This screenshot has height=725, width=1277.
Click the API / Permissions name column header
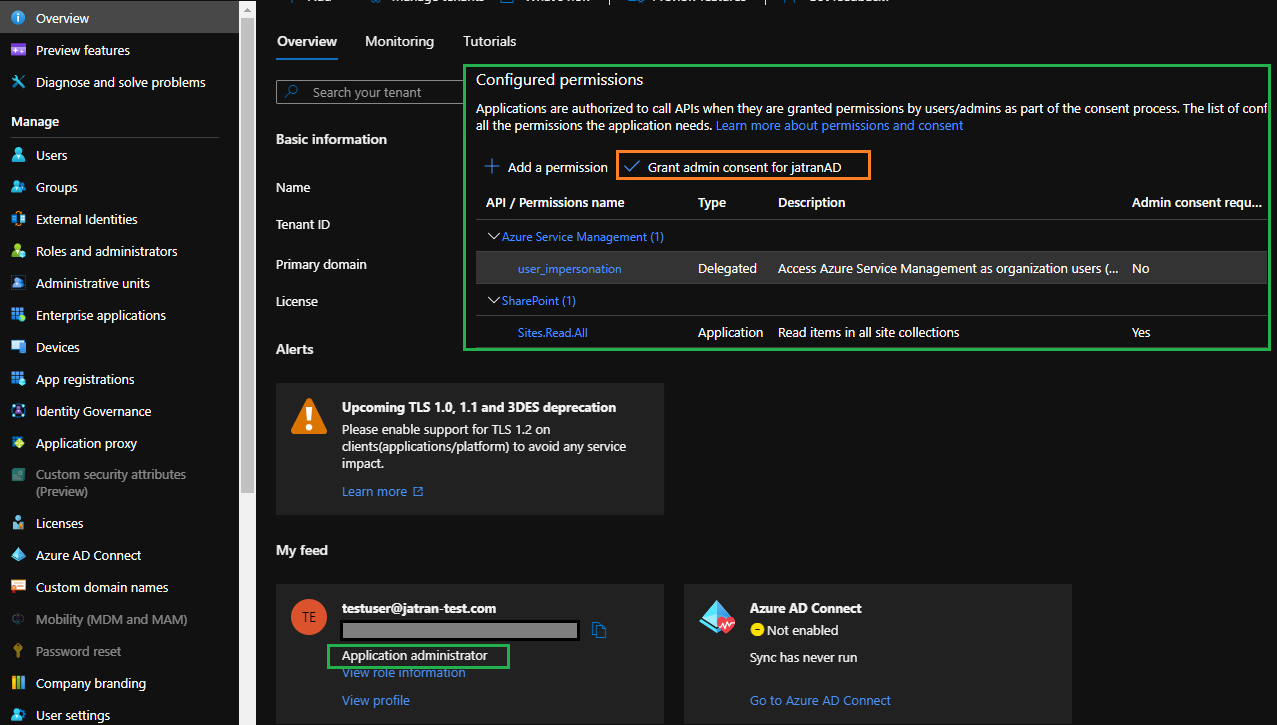tap(555, 203)
